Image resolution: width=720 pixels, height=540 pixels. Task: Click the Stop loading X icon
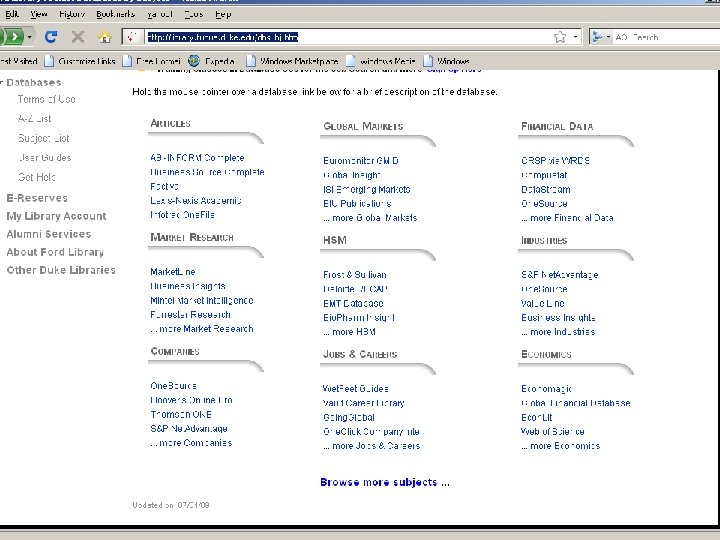(78, 37)
